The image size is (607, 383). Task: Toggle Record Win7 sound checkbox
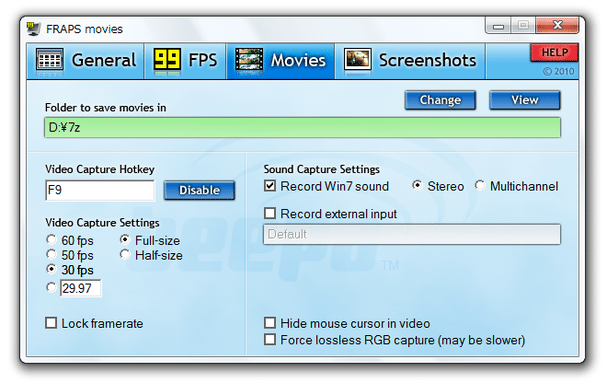[270, 186]
